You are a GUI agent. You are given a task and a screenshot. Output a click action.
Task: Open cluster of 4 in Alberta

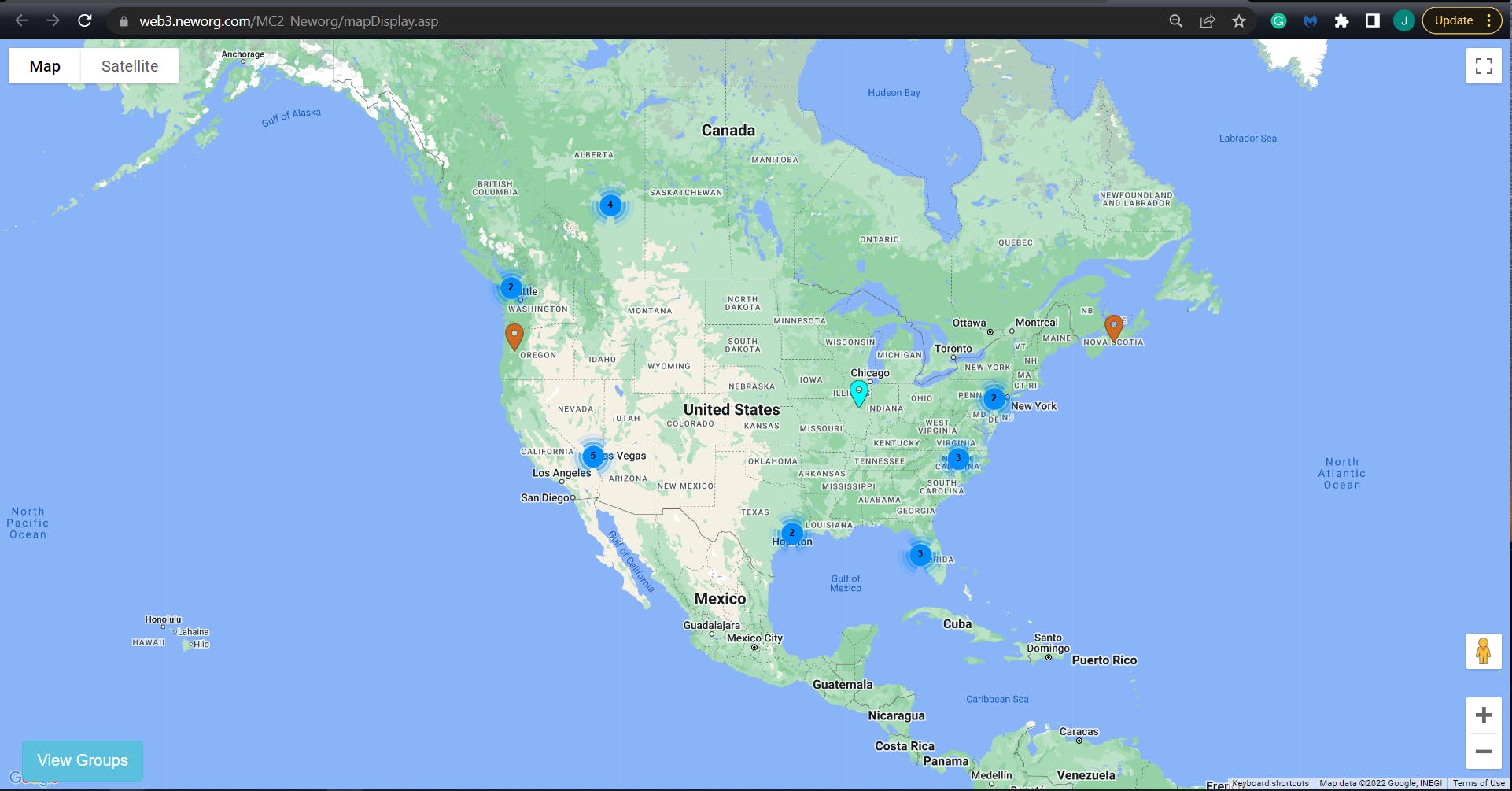[x=610, y=205]
